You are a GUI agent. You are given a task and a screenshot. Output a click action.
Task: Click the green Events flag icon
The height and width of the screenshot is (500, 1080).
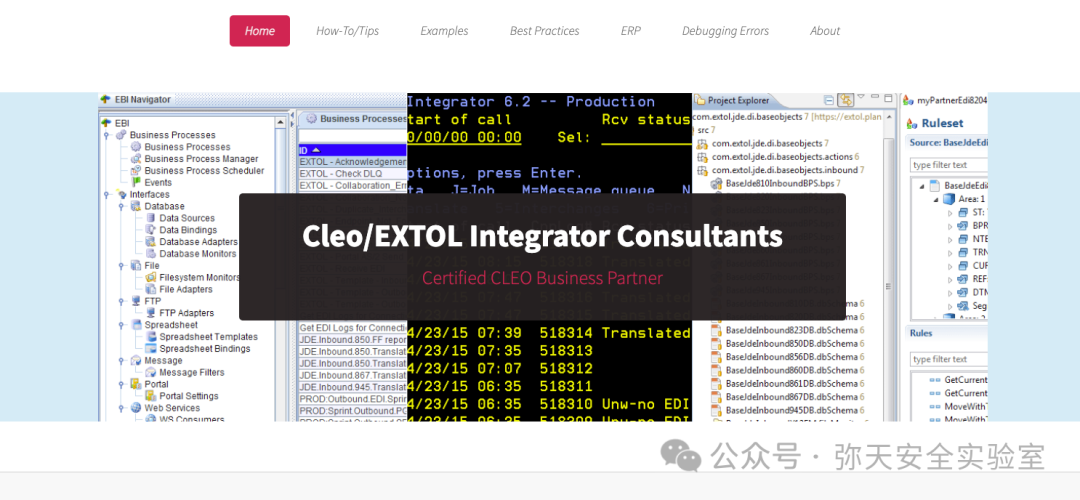136,183
